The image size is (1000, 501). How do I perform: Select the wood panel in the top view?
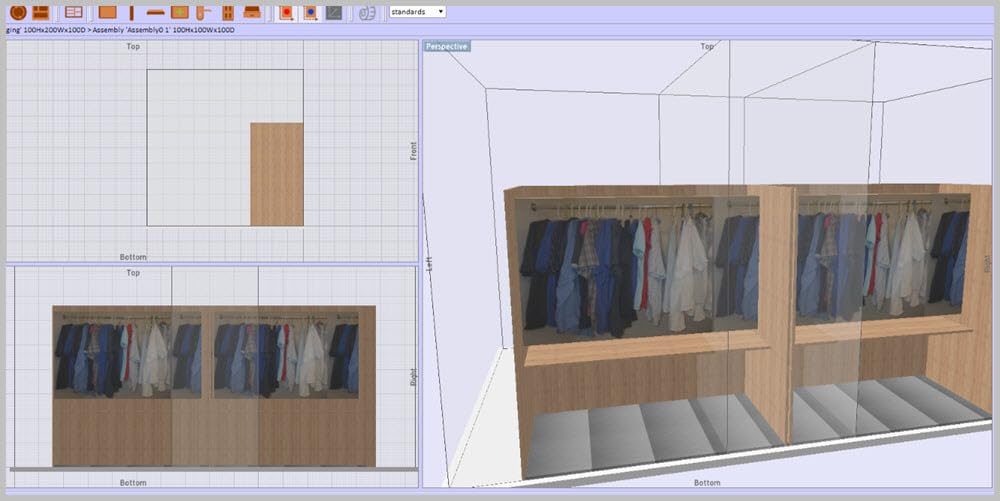(x=276, y=174)
